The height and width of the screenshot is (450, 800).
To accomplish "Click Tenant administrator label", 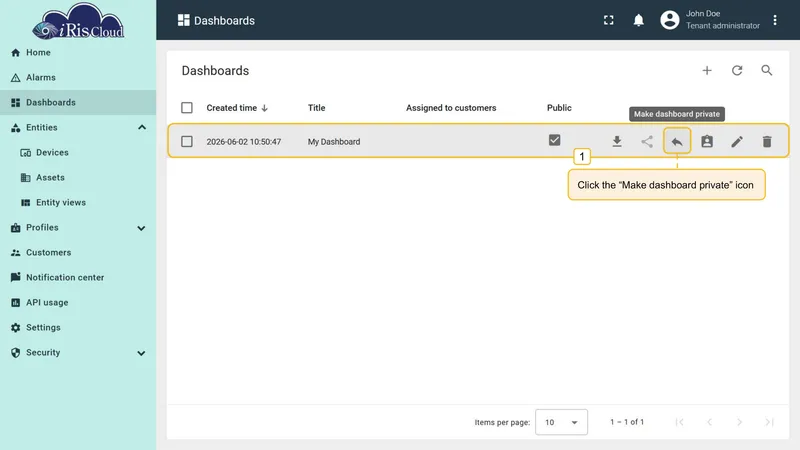I will (722, 26).
